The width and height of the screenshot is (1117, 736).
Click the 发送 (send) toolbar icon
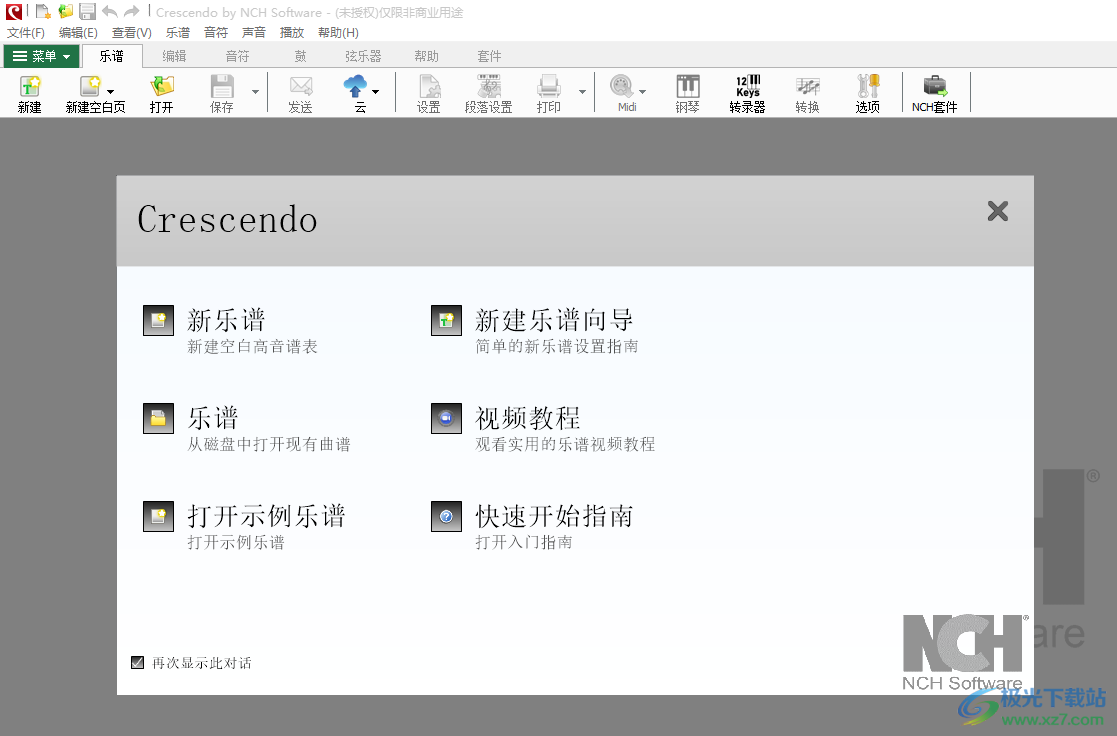pos(300,93)
